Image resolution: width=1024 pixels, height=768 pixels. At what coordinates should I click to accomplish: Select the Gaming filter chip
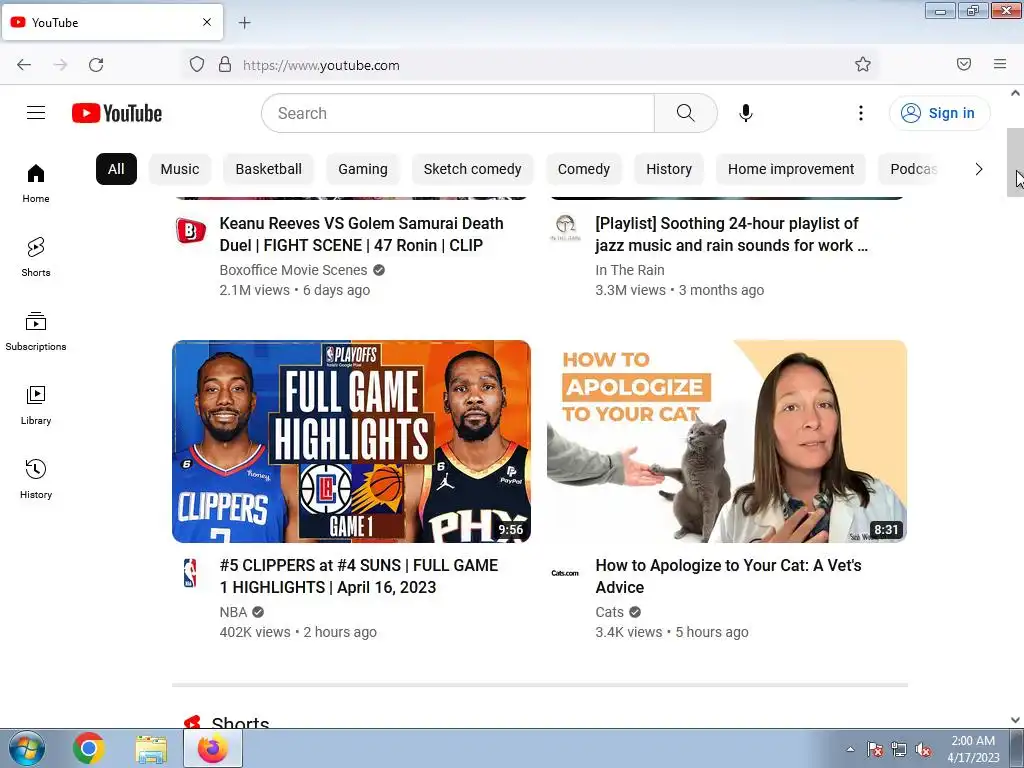tap(362, 169)
